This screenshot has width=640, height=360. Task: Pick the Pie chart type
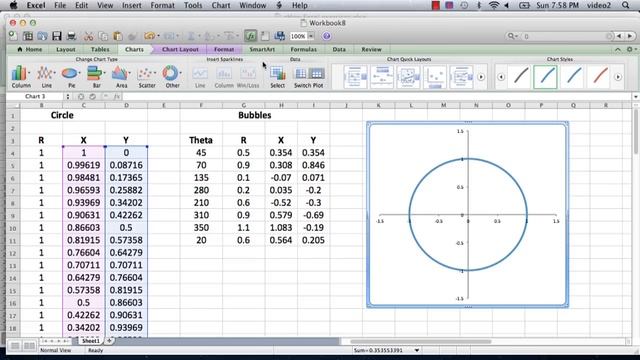tap(71, 76)
